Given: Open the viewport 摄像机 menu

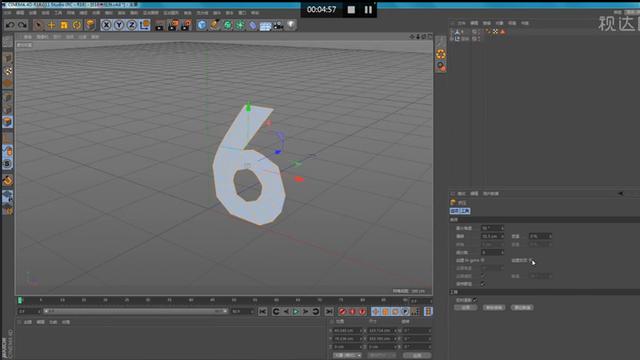Looking at the screenshot, I should [42, 37].
